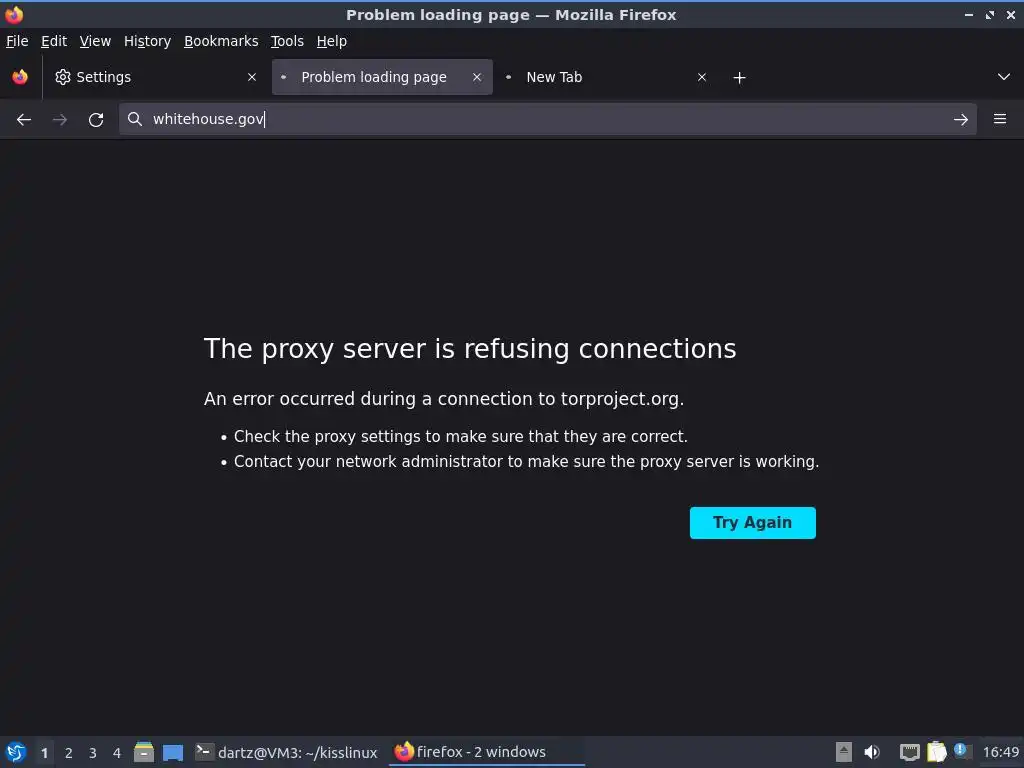Screen dimensions: 1024x768
Task: Open the desktop start menu icon
Action: (16, 752)
